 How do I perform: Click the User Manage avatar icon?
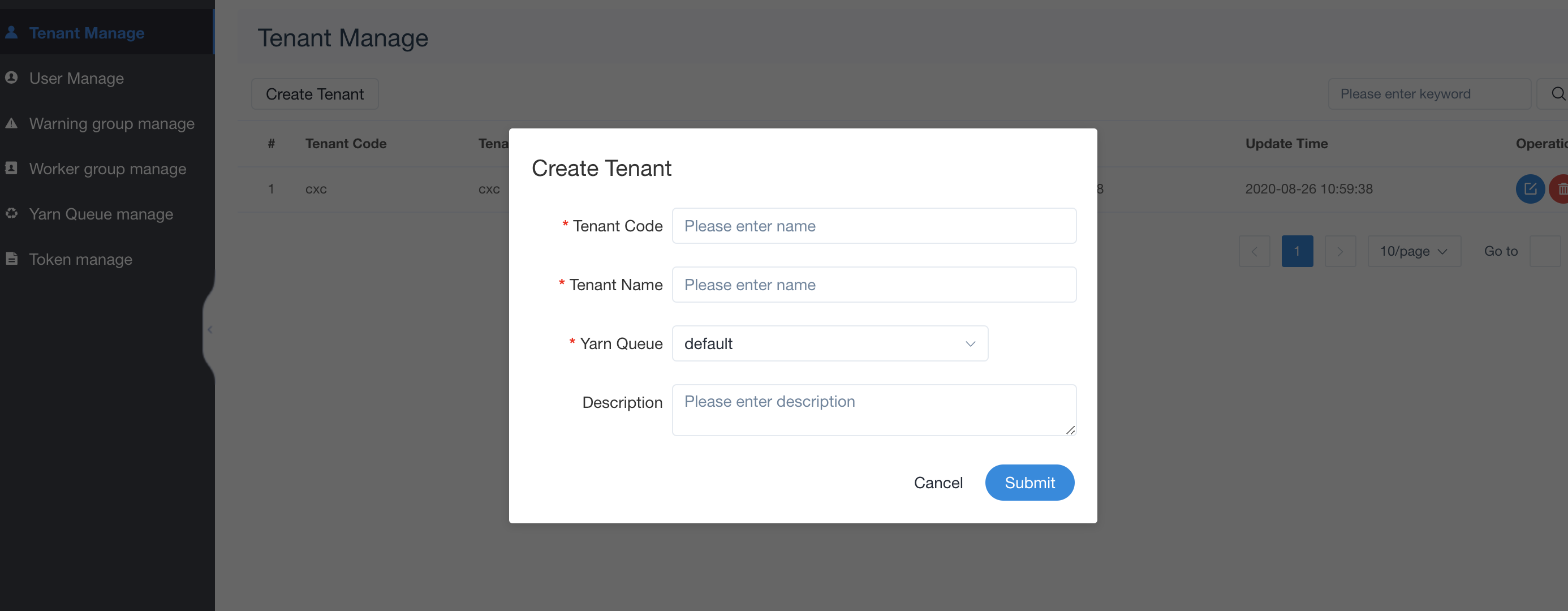11,78
